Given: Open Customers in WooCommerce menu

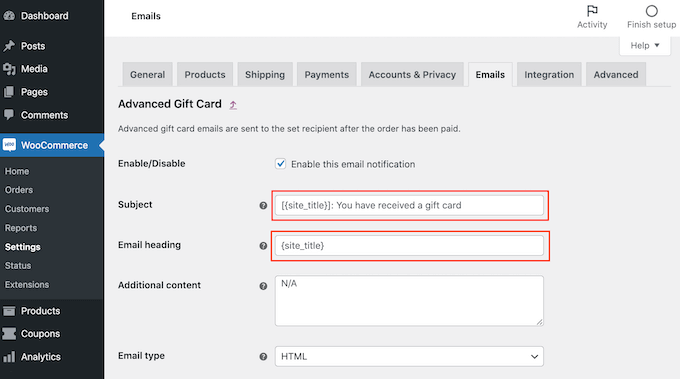Looking at the screenshot, I should click(27, 209).
